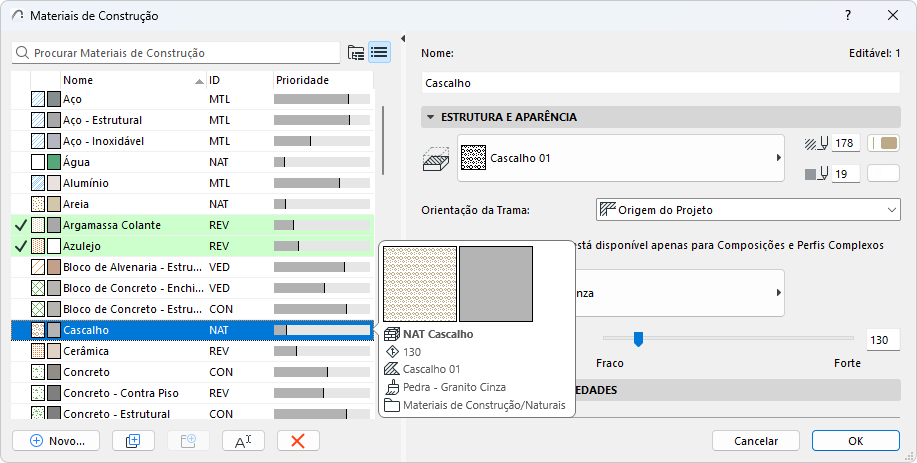The height and width of the screenshot is (463, 917).
Task: Toggle checkmark on Argamassa Colante row
Action: [20, 225]
